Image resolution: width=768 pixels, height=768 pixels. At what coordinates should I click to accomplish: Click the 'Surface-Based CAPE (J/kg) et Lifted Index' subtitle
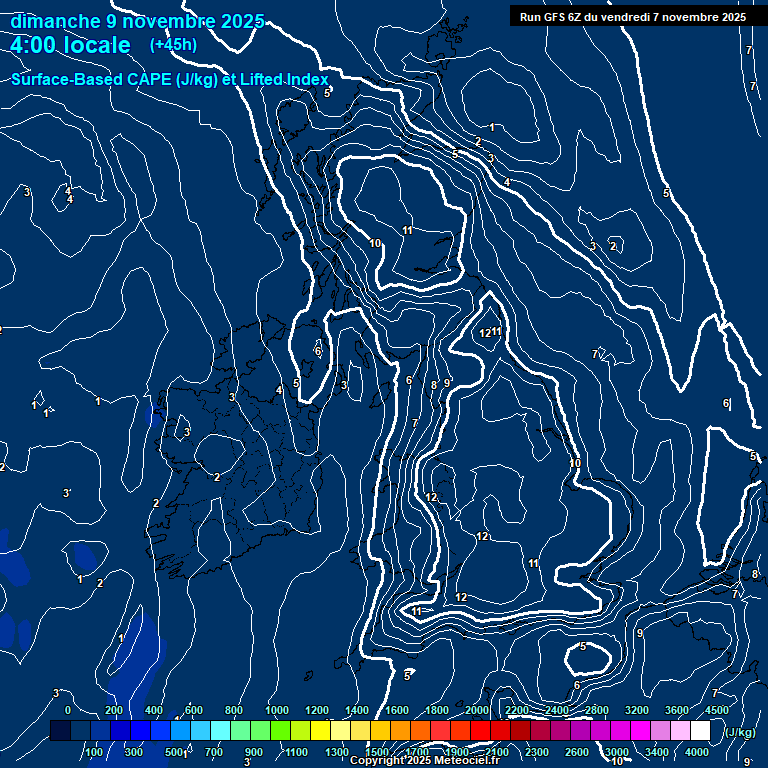[170, 79]
